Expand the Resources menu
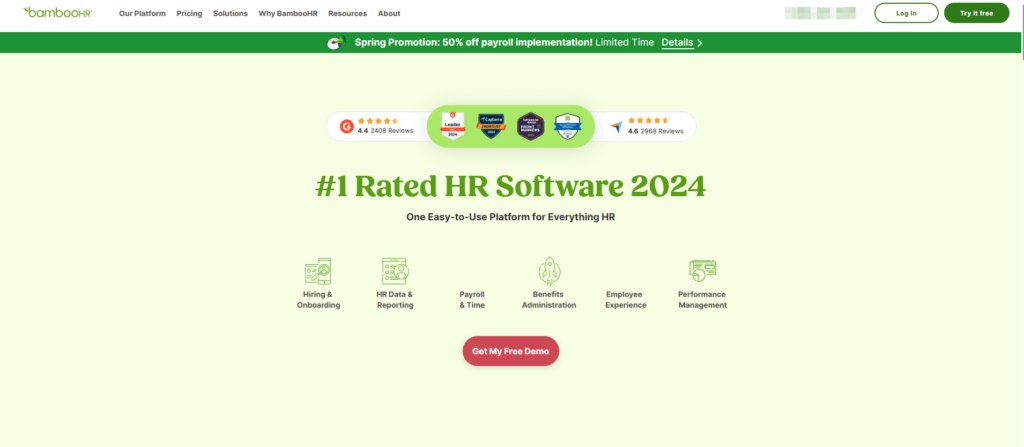Image resolution: width=1024 pixels, height=447 pixels. (347, 14)
